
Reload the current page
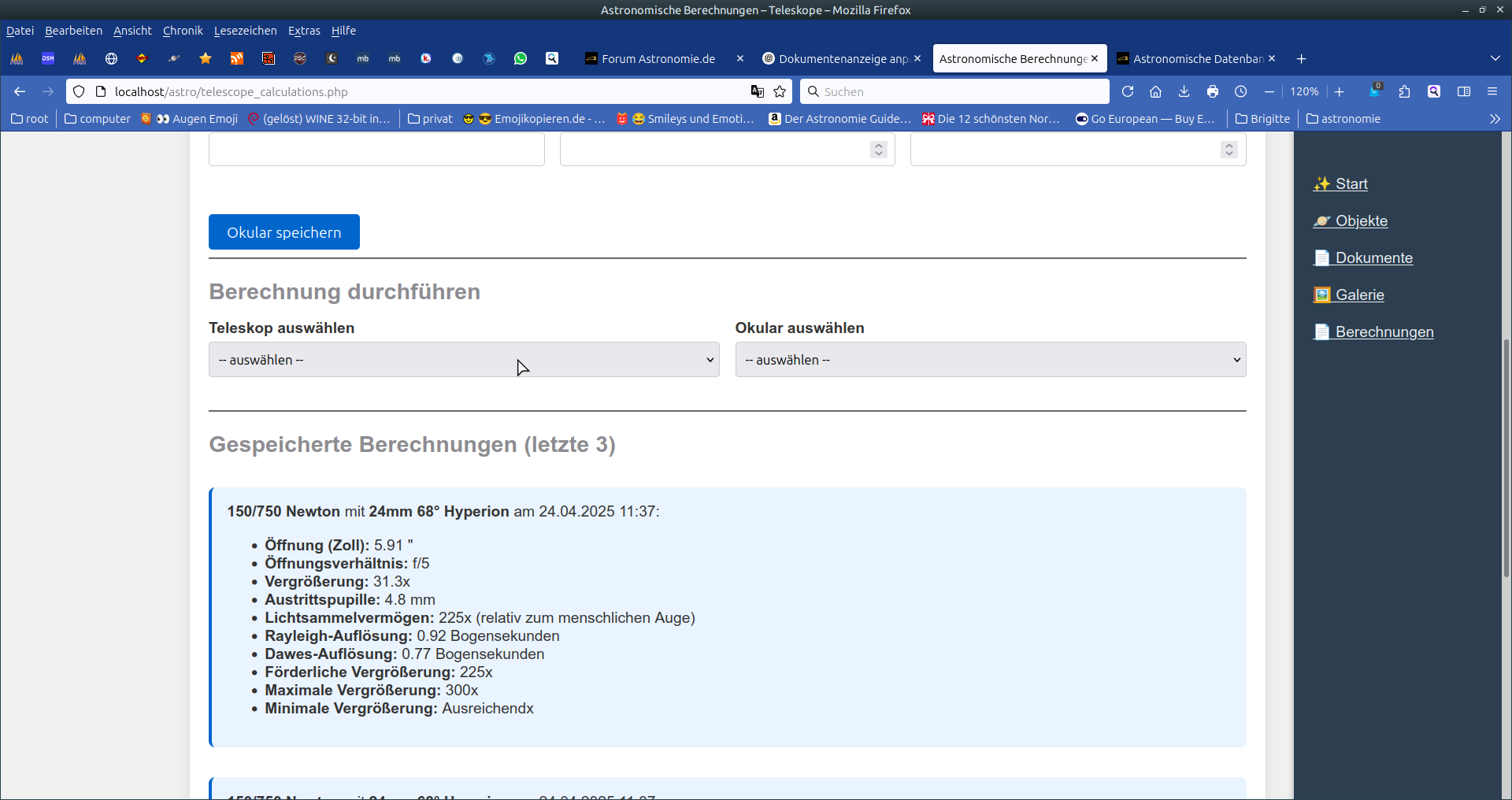click(1128, 91)
